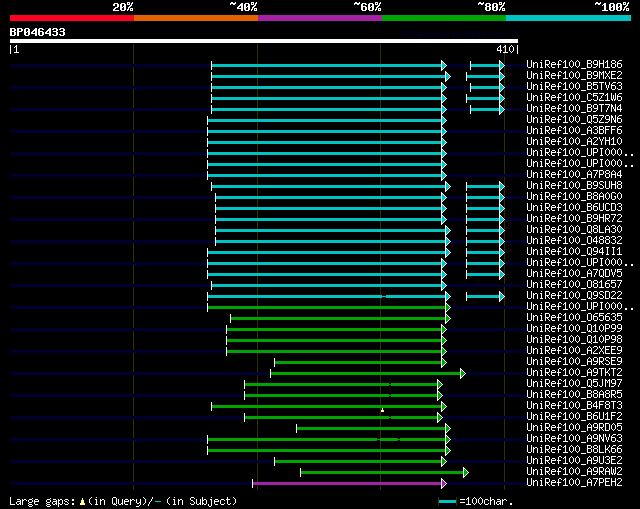Image resolution: width=640 pixels, height=509 pixels.
Task: Click the short second cyan segment of Q9SD22
Action: tap(485, 296)
